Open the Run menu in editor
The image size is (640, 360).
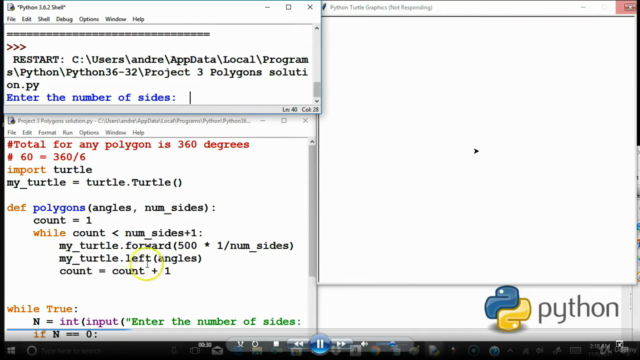(68, 133)
